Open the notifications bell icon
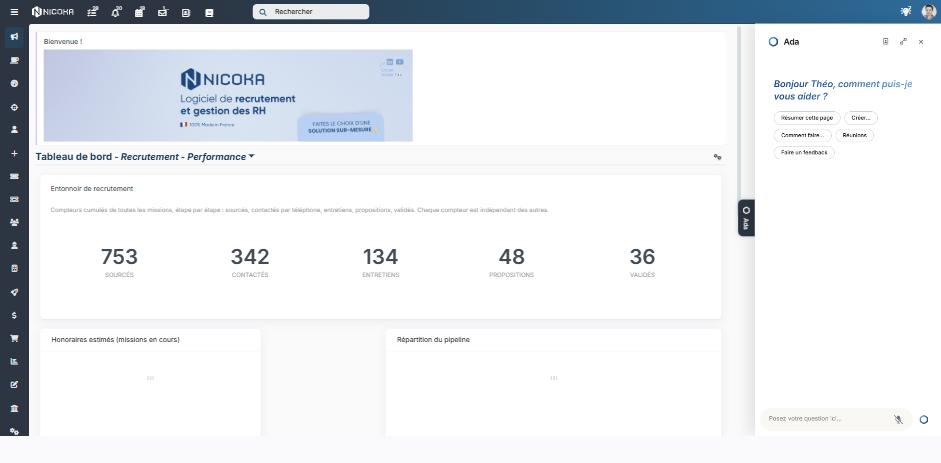The width and height of the screenshot is (941, 463). [x=116, y=12]
